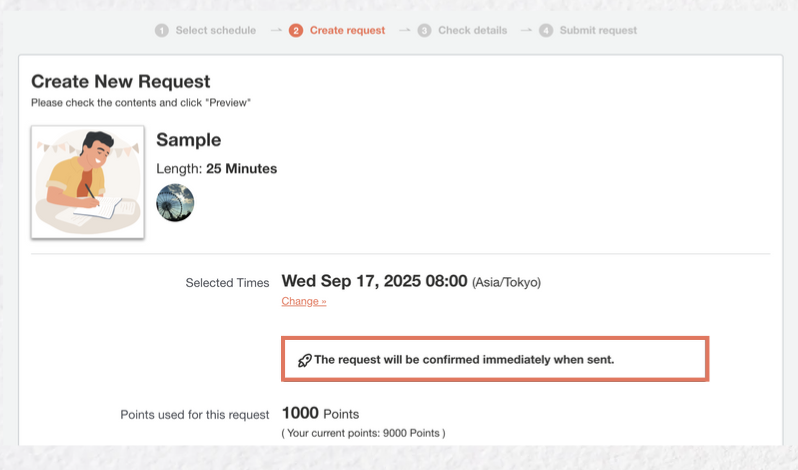Open the Select schedule step

(216, 31)
